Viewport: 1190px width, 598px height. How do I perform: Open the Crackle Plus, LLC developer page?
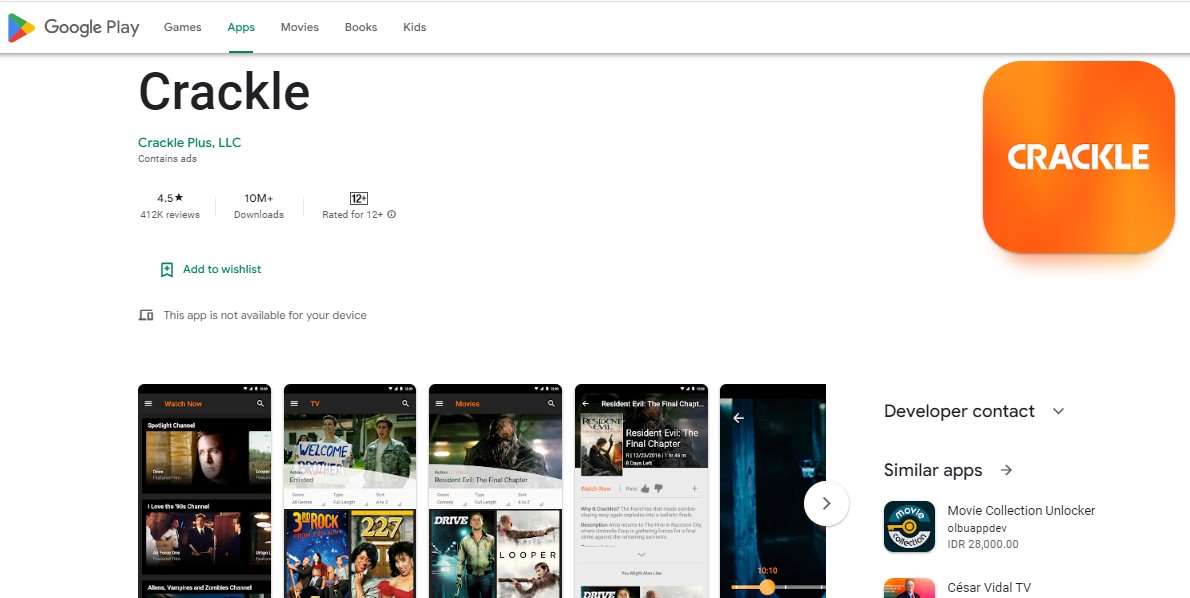click(190, 143)
